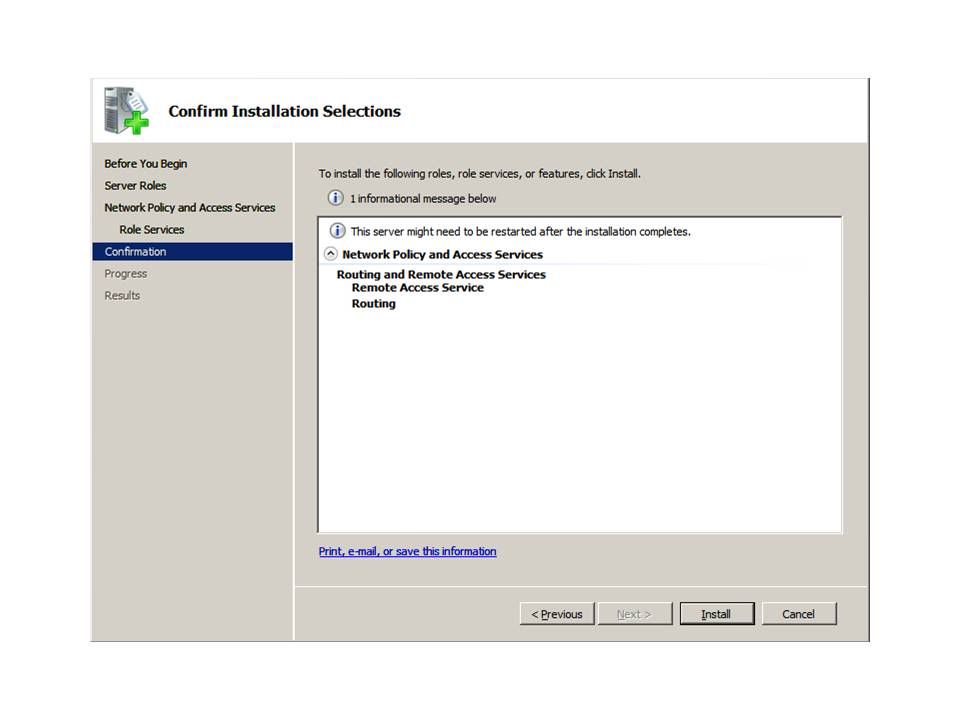Click the Results step in sidebar
960x720 pixels.
[x=122, y=296]
